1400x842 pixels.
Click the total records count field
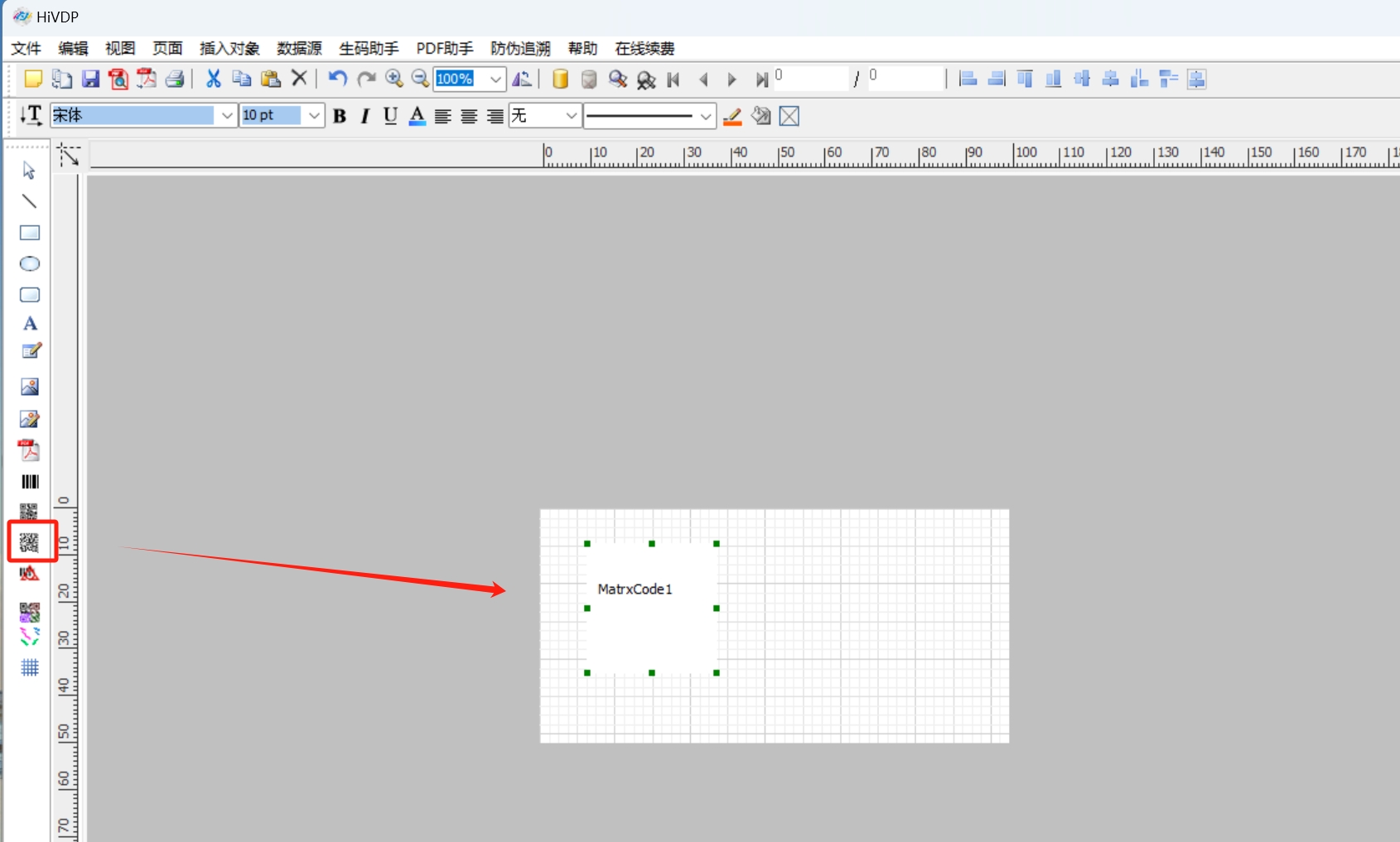point(906,78)
